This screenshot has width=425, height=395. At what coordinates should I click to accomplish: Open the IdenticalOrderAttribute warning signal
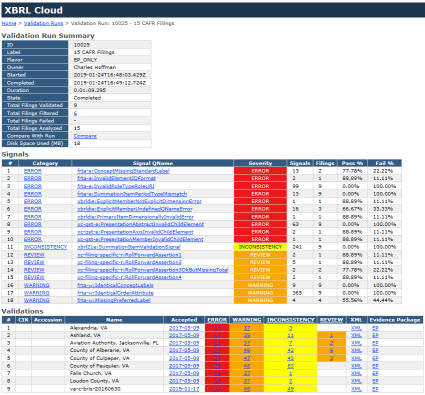coord(115,293)
